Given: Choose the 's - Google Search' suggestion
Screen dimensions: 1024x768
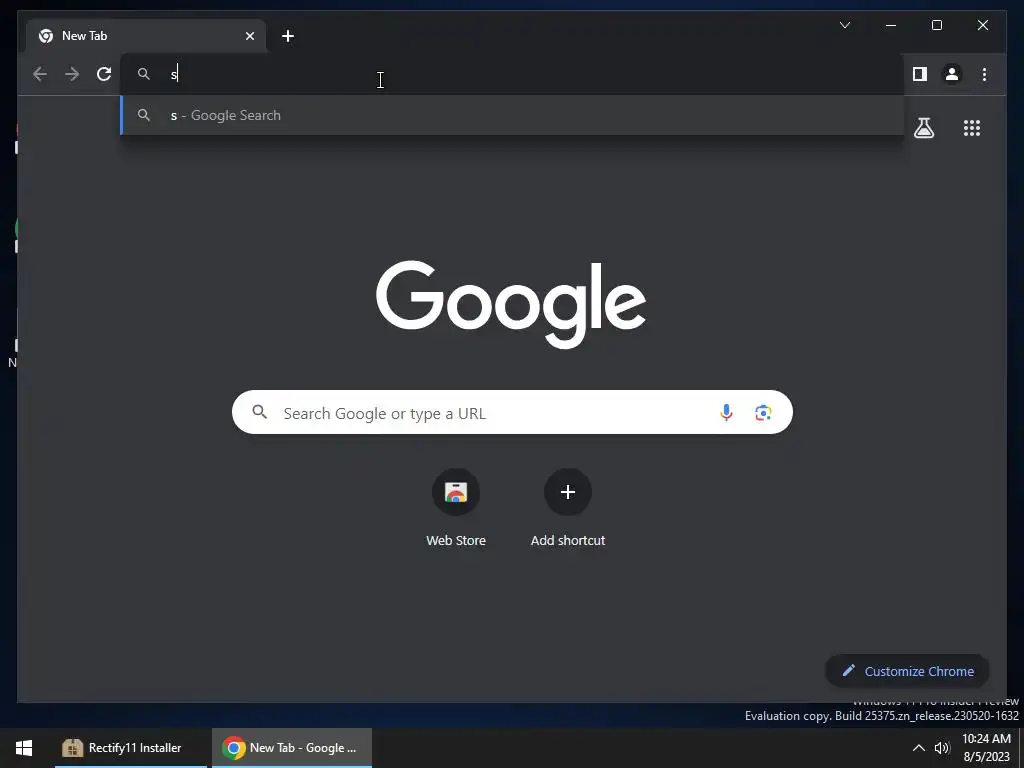Looking at the screenshot, I should pos(513,115).
